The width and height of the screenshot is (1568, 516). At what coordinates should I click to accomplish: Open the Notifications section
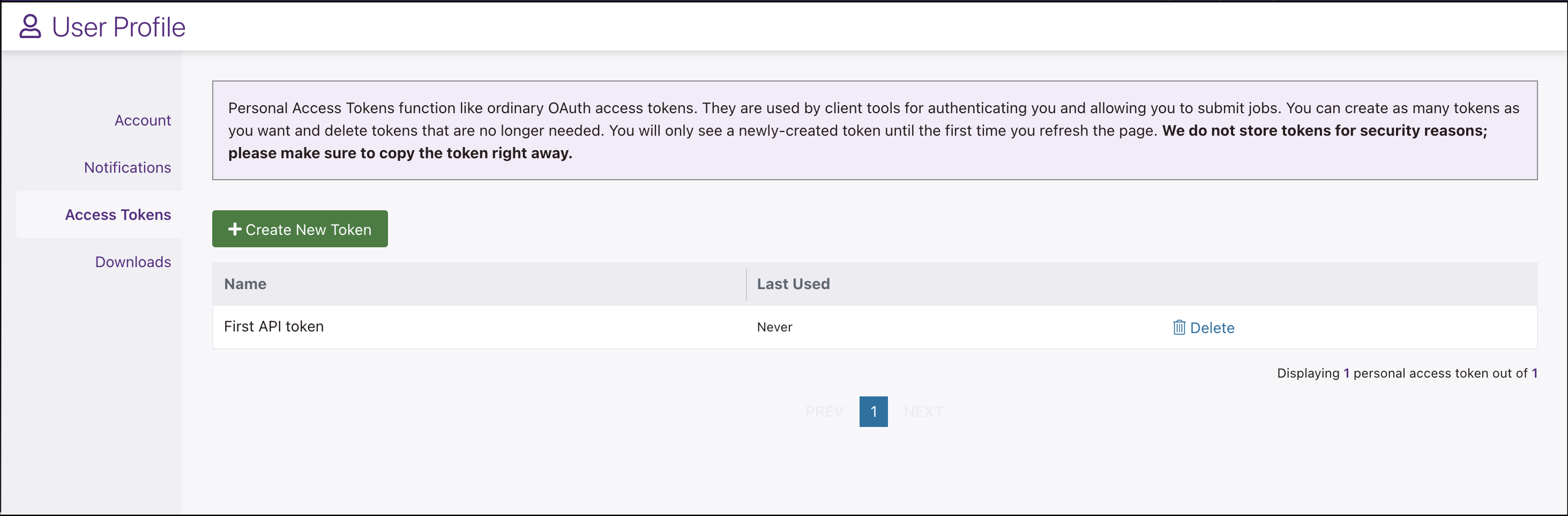[x=127, y=167]
